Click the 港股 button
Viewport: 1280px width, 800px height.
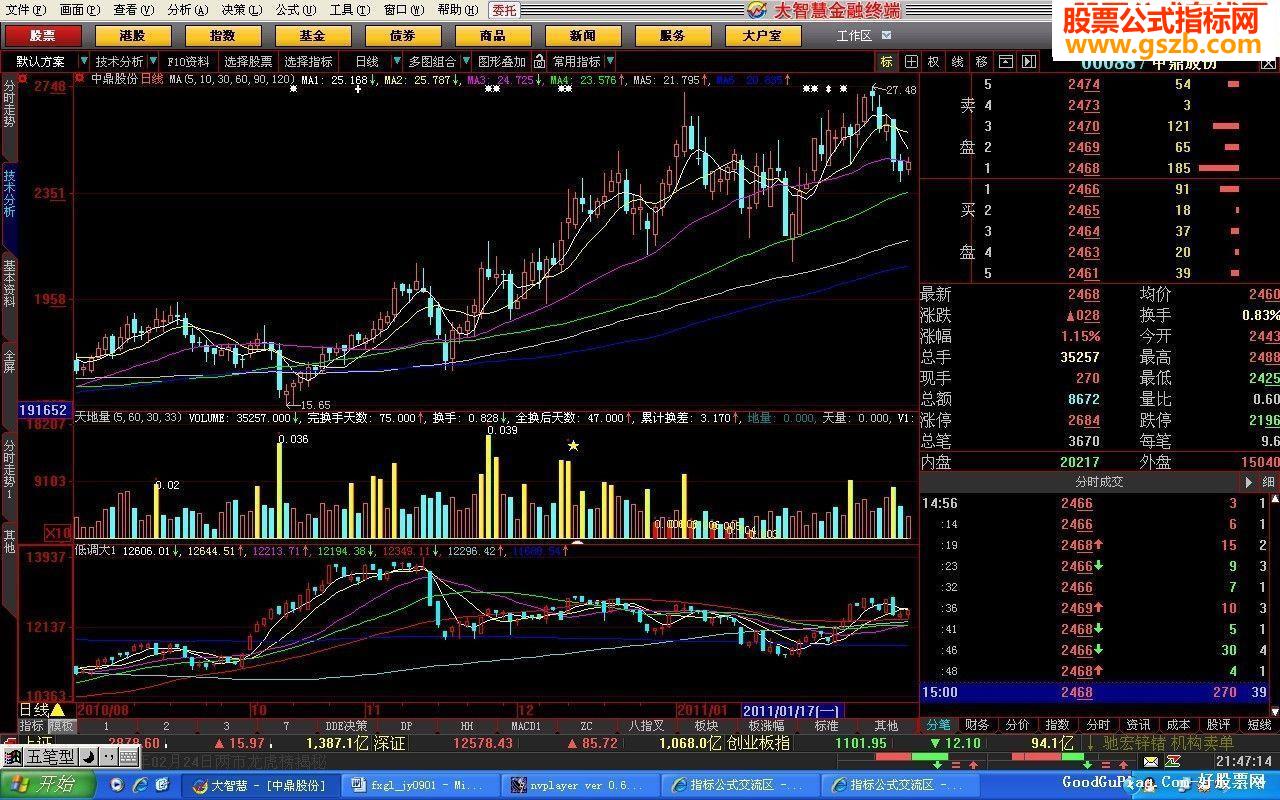132,35
